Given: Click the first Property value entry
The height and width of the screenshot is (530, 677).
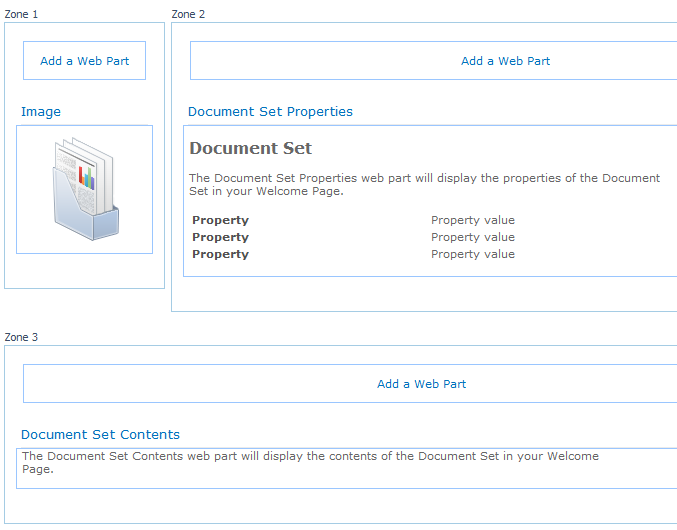Looking at the screenshot, I should pyautogui.click(x=473, y=220).
